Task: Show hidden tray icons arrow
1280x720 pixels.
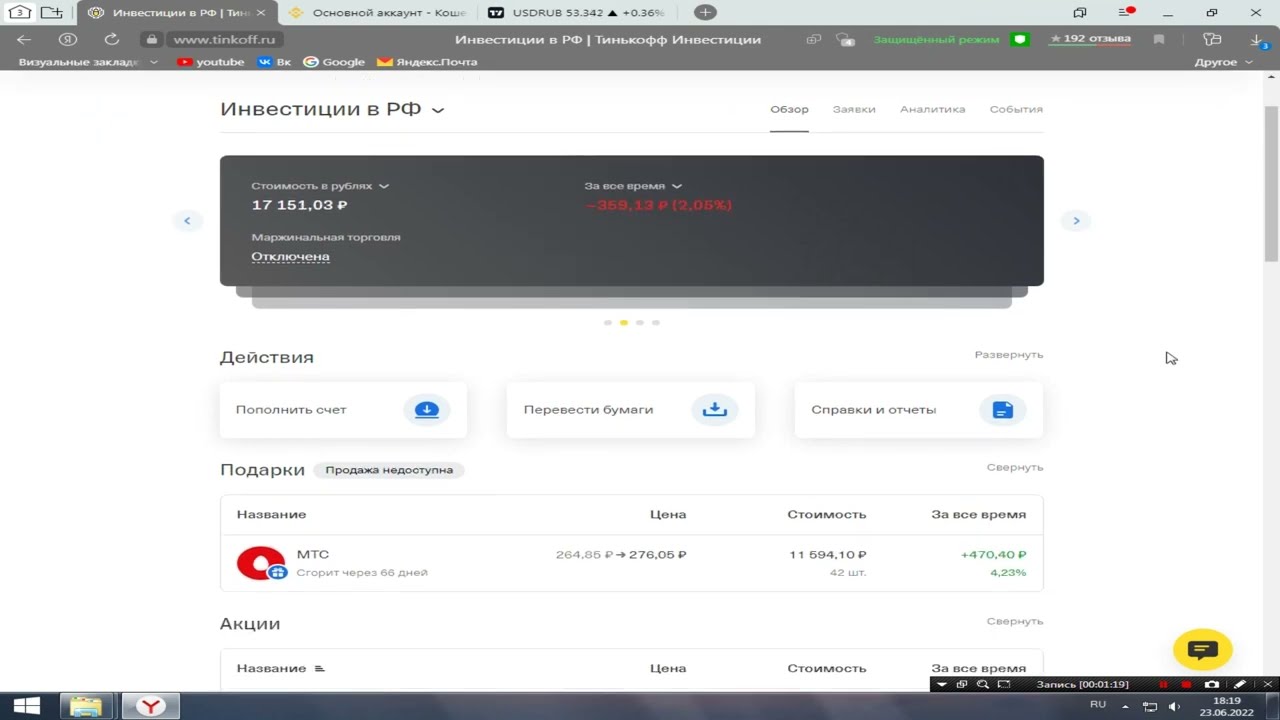Action: [x=1125, y=706]
